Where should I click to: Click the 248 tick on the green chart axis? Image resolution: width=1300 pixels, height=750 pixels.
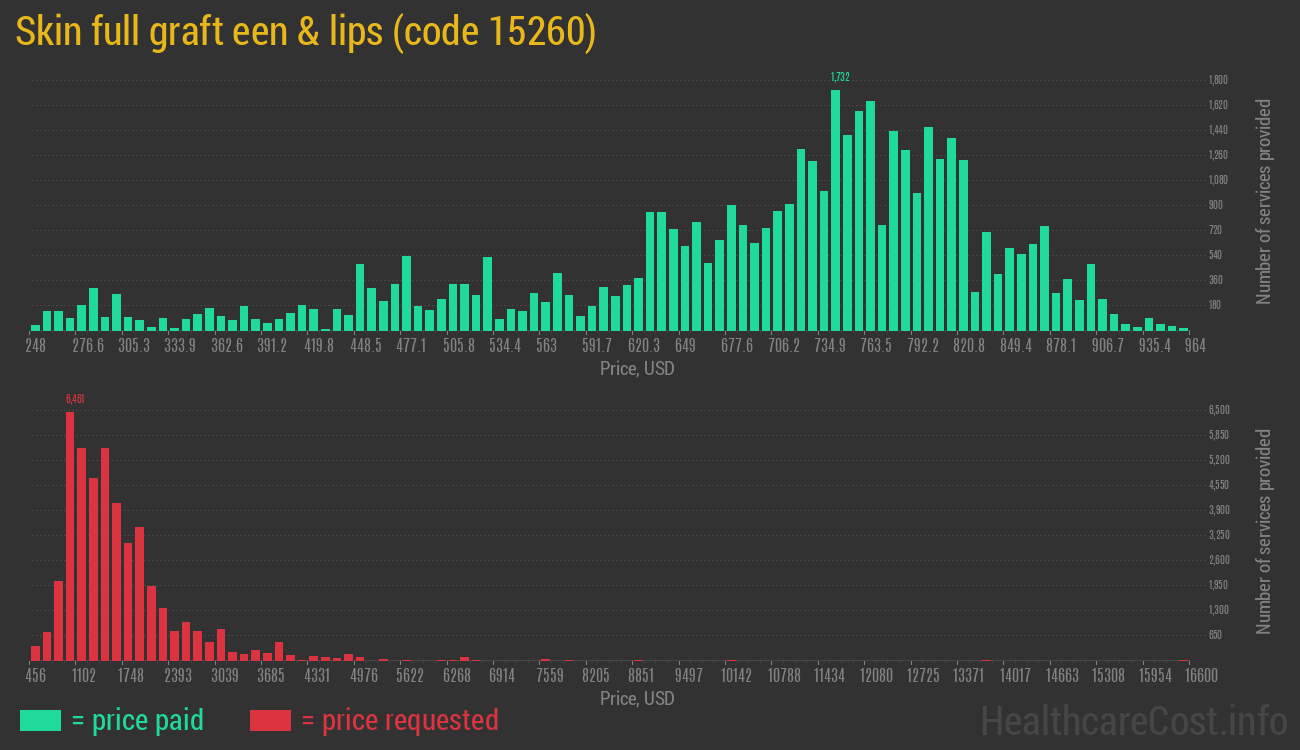click(x=36, y=346)
